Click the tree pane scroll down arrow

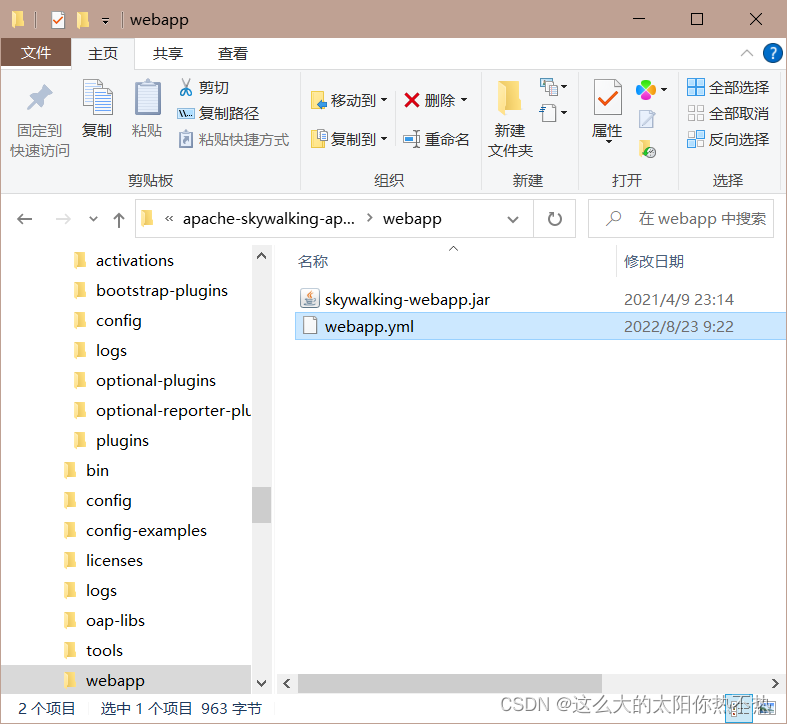click(261, 683)
